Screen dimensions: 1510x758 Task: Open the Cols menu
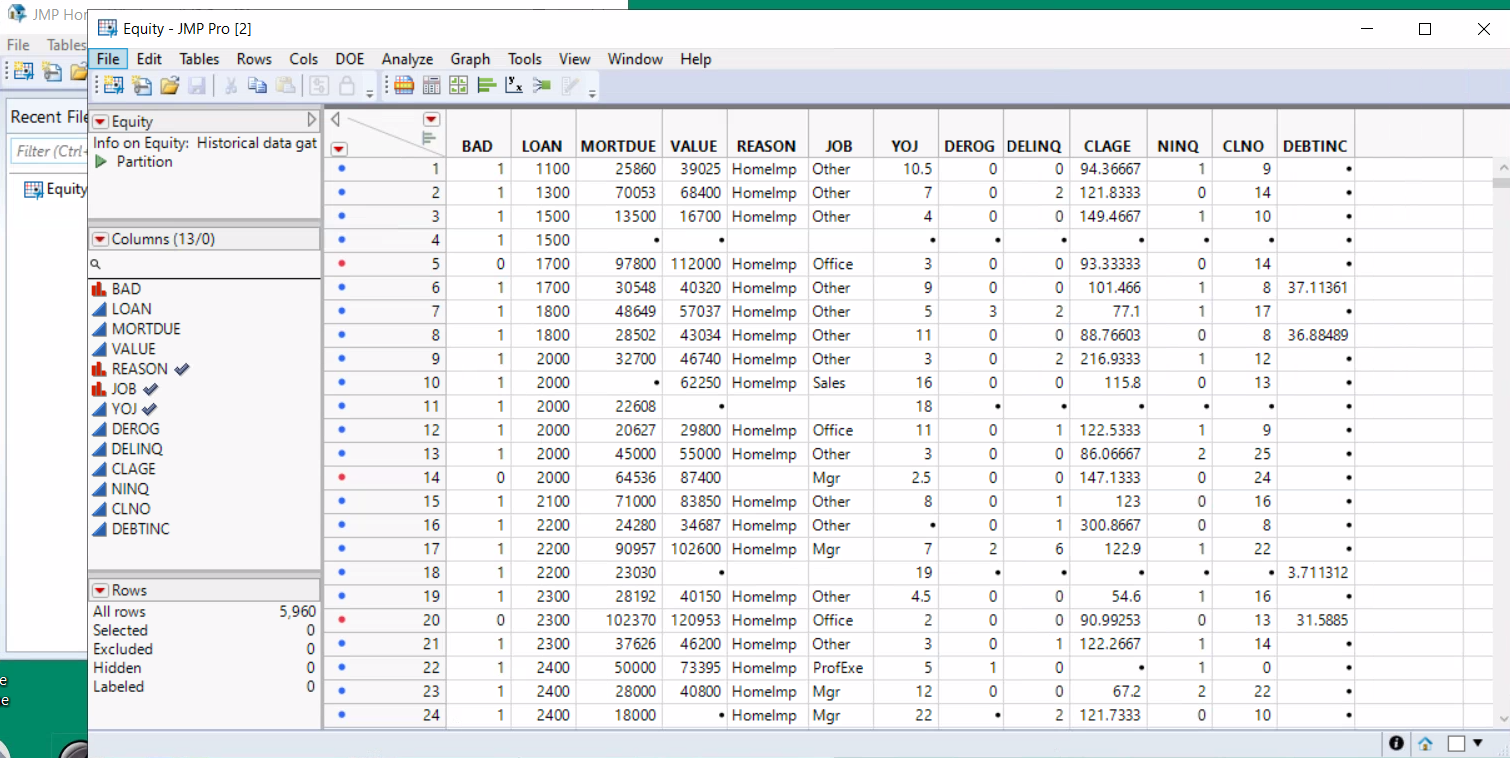pyautogui.click(x=304, y=59)
